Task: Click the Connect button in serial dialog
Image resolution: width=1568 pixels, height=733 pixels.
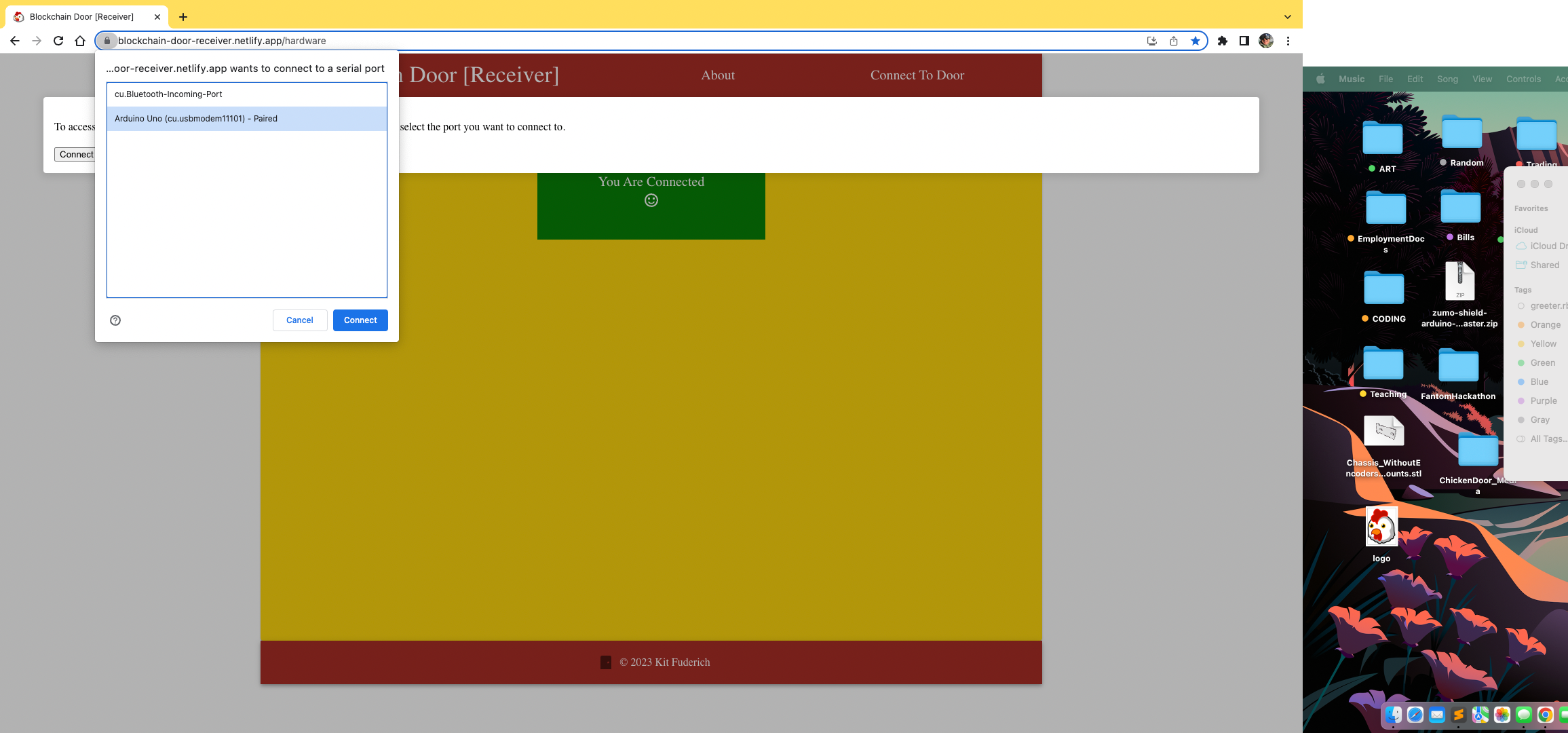Action: point(360,320)
